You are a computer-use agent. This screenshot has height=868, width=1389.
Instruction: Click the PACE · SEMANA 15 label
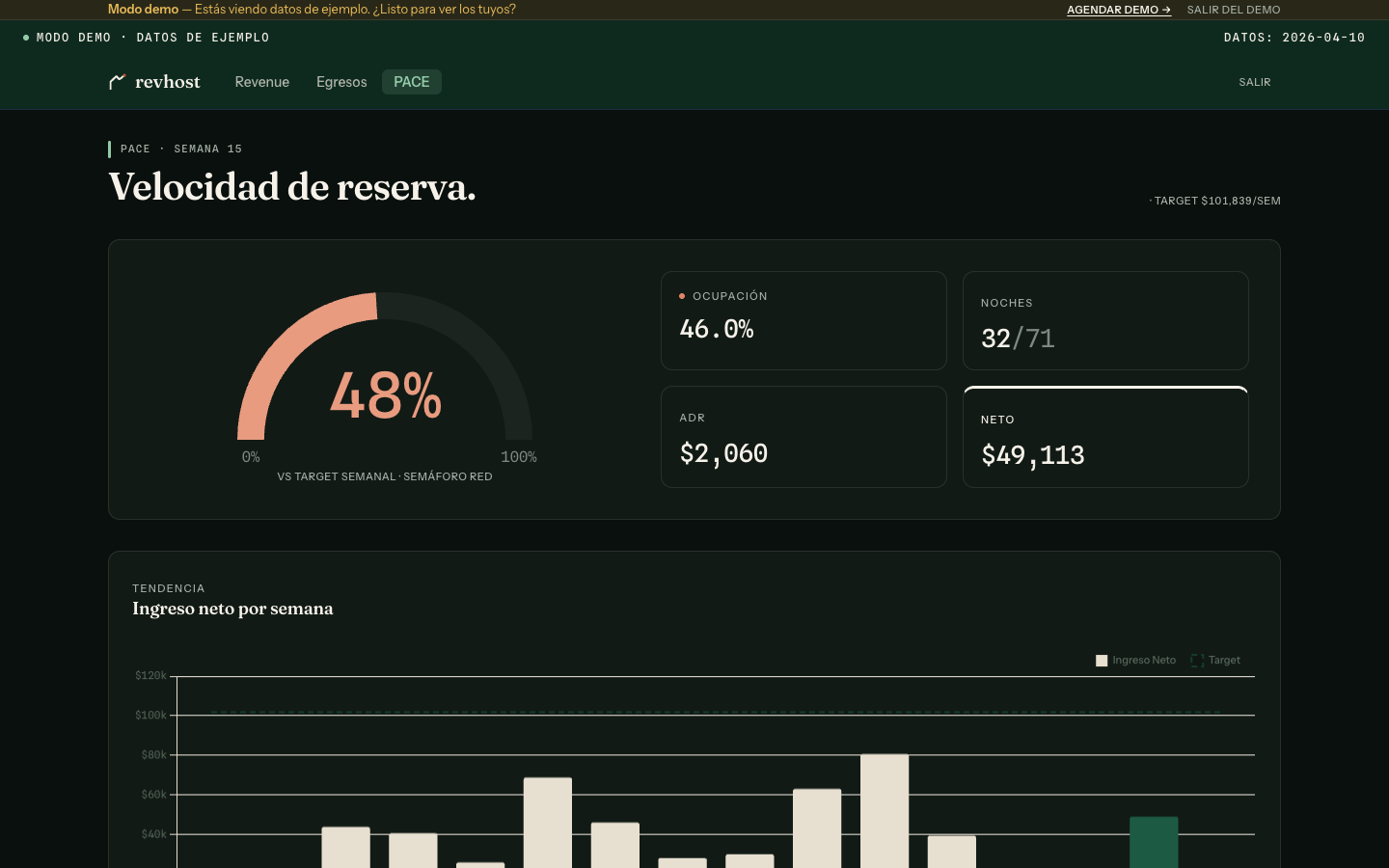pyautogui.click(x=181, y=149)
